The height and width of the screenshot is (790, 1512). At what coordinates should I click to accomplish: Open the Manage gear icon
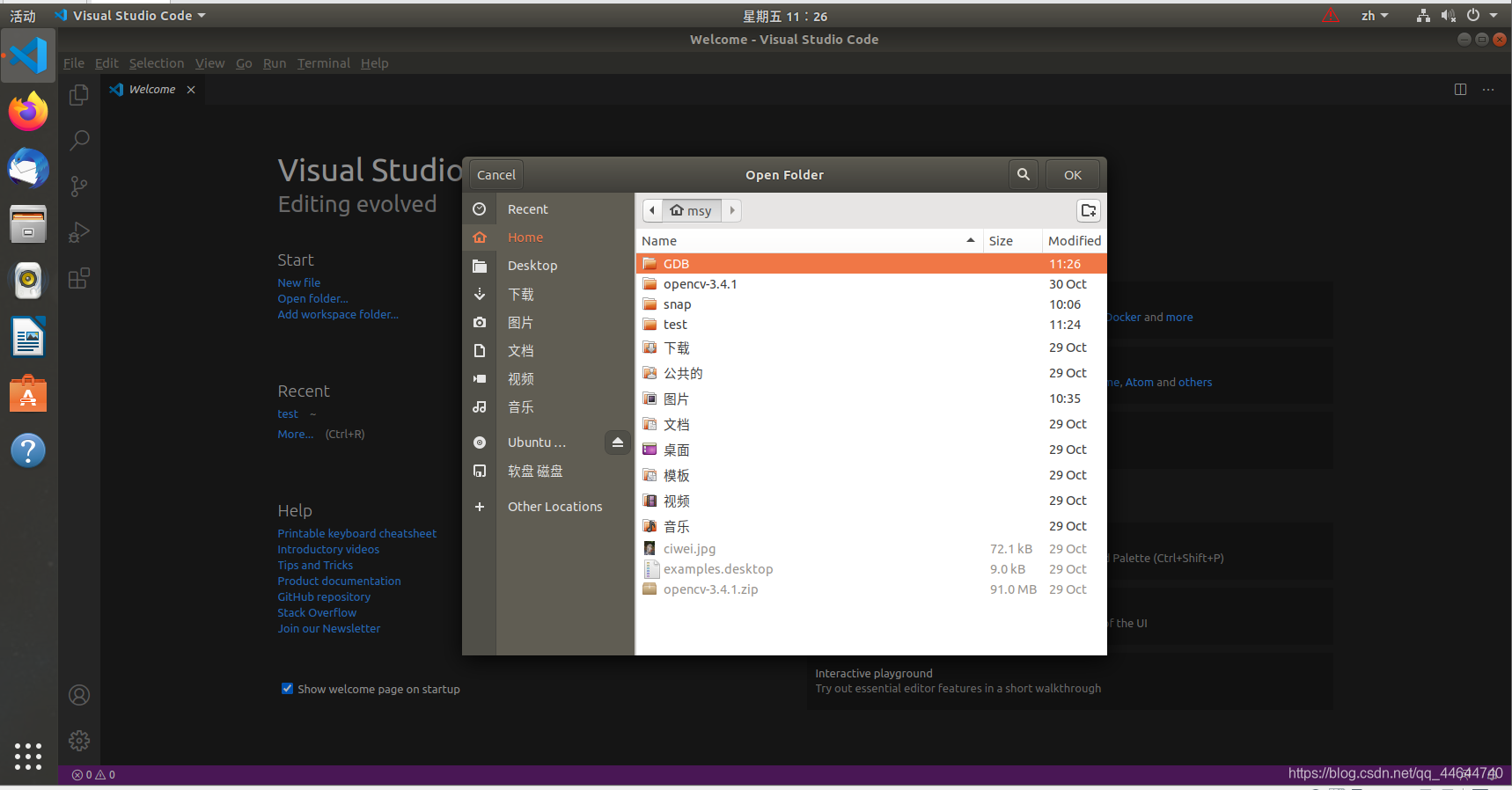[79, 741]
